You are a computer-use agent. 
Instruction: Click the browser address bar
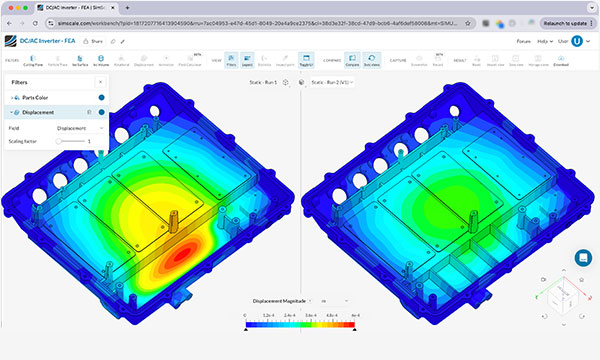(x=258, y=23)
